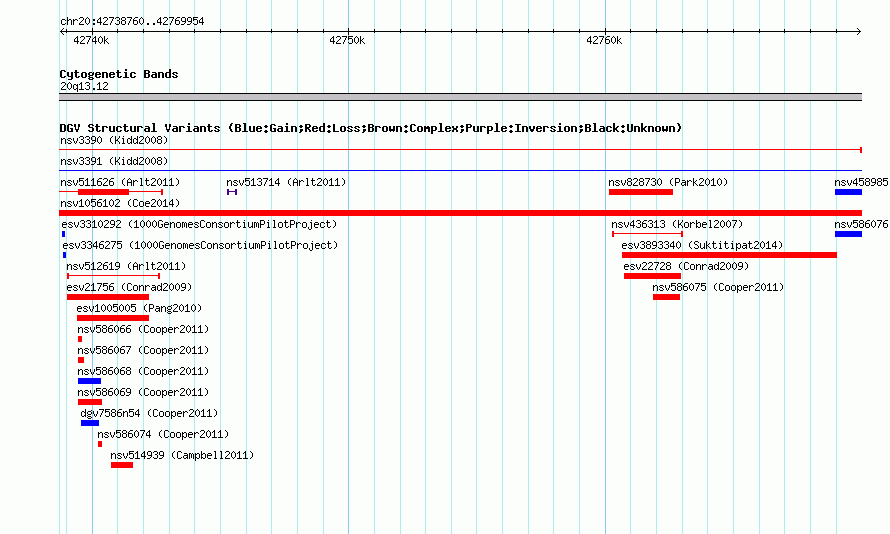Screen dimensions: 890x534
Task: Click the left arrow of the ruler
Action: (63, 31)
